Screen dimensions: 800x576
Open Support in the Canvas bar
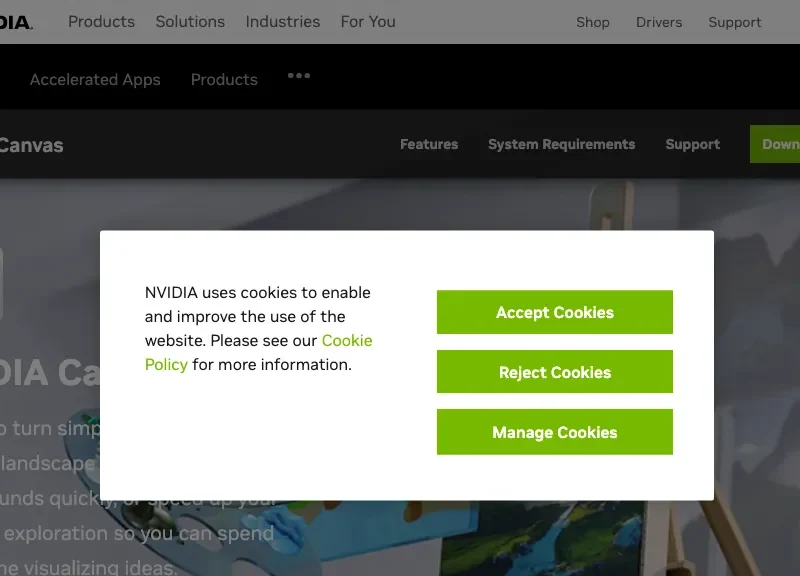pos(692,144)
